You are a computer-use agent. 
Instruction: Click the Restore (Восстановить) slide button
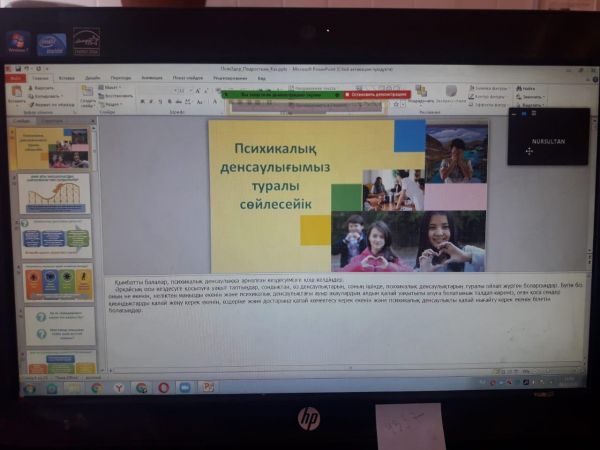point(117,95)
